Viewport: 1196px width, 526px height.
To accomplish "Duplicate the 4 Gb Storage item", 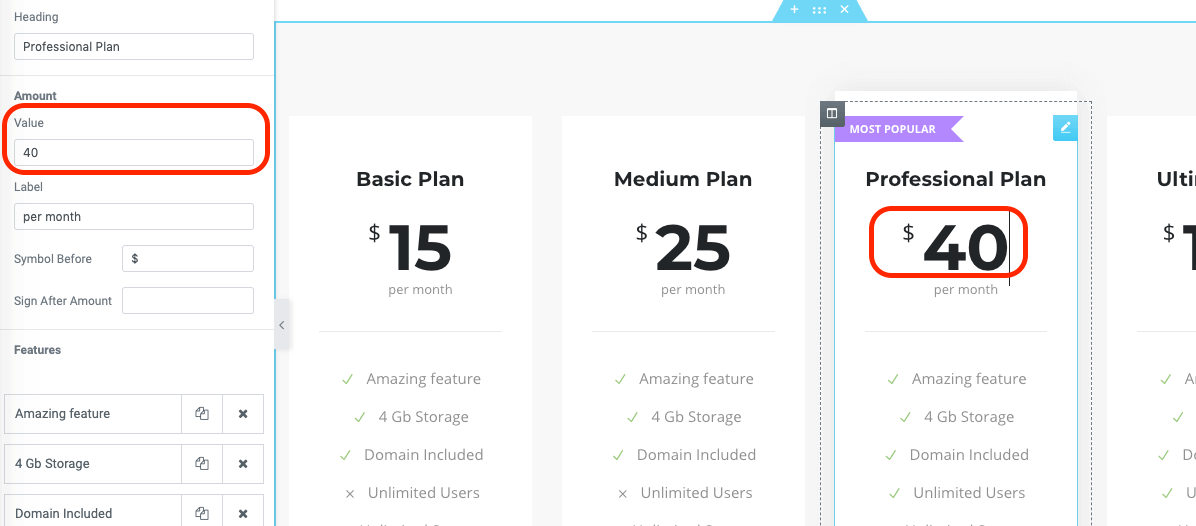I will 202,464.
